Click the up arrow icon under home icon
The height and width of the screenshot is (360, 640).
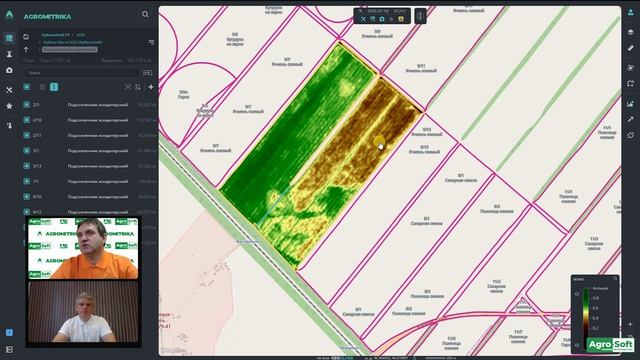pos(26,49)
